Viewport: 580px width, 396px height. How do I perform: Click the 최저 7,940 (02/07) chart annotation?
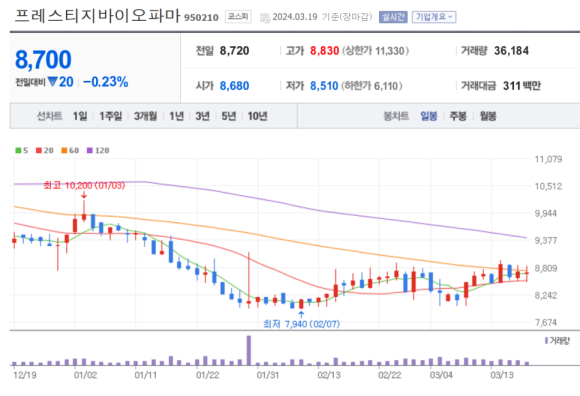(x=301, y=324)
